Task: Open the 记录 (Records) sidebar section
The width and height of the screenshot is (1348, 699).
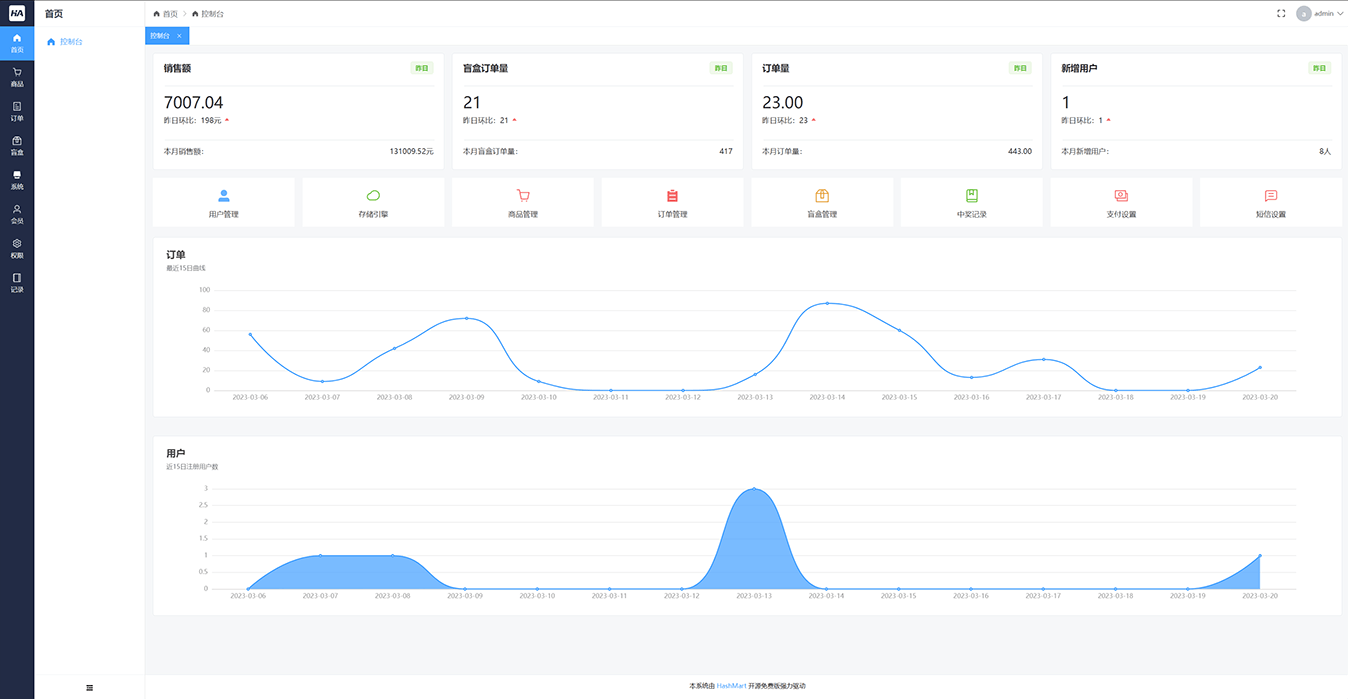Action: coord(17,282)
